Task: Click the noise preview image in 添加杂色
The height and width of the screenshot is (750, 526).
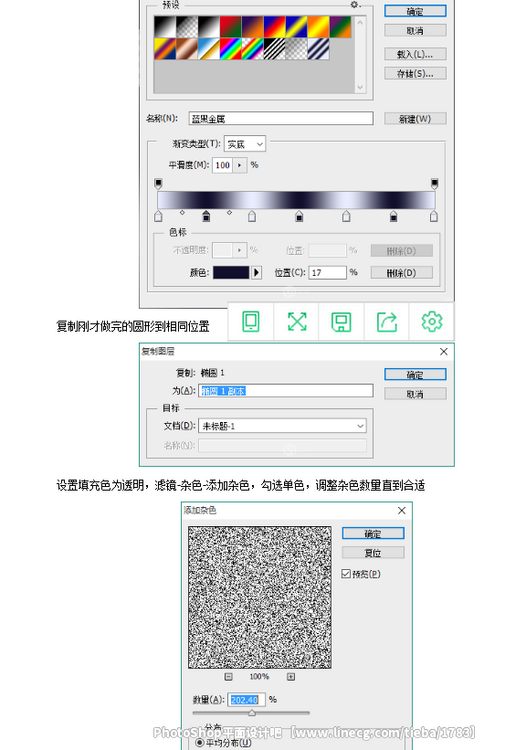Action: click(260, 597)
